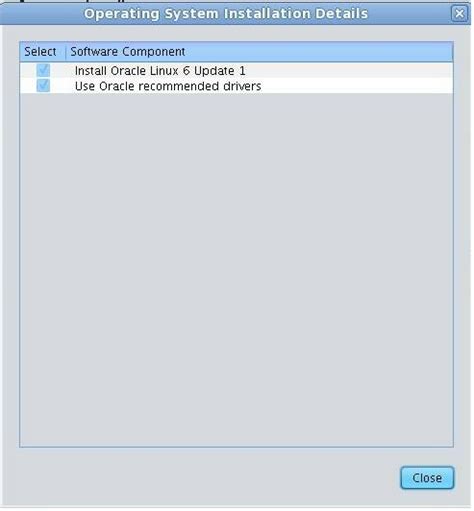Select the Use Oracle recommended drivers row text

point(168,86)
